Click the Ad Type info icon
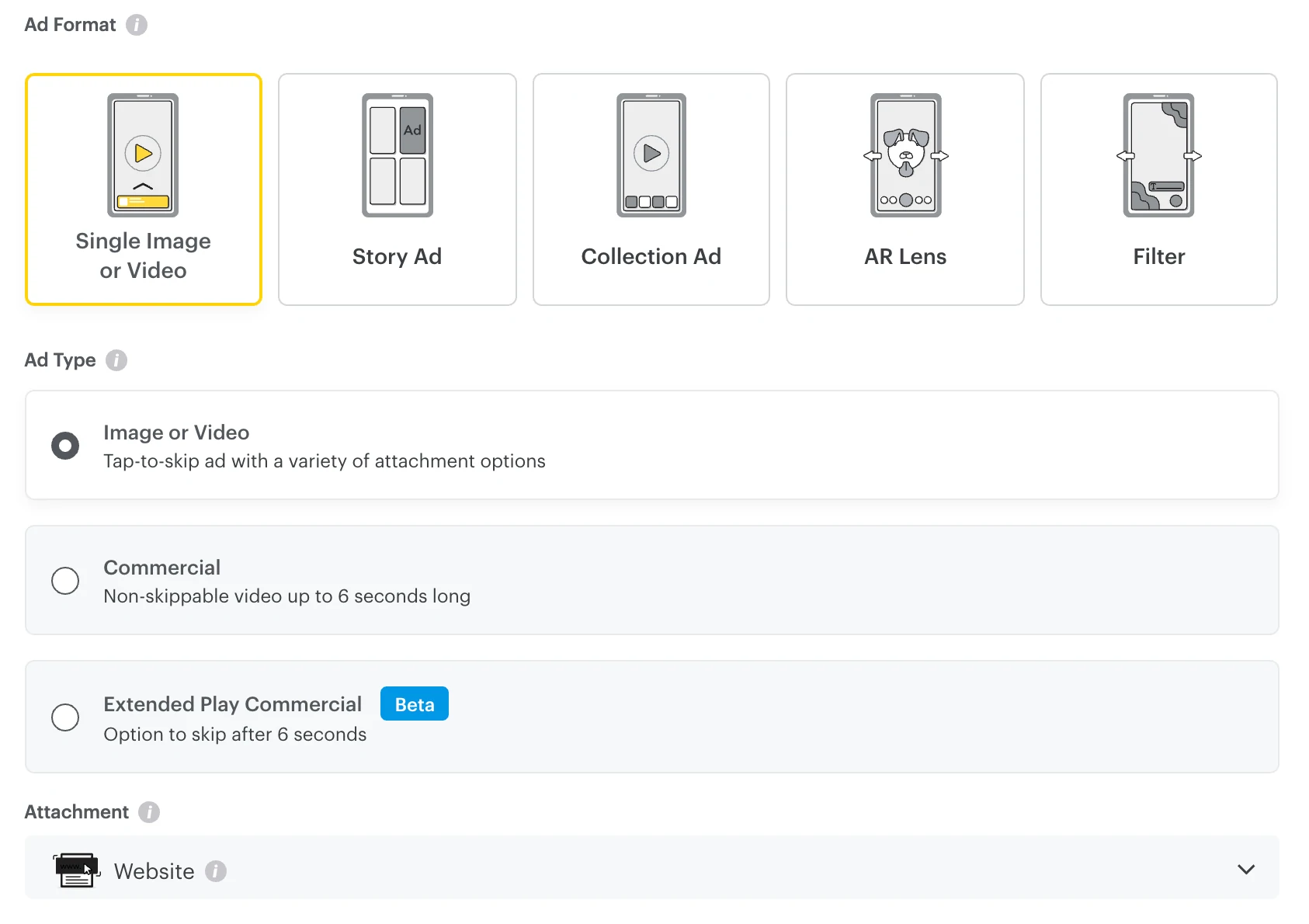The width and height of the screenshot is (1309, 924). point(116,360)
